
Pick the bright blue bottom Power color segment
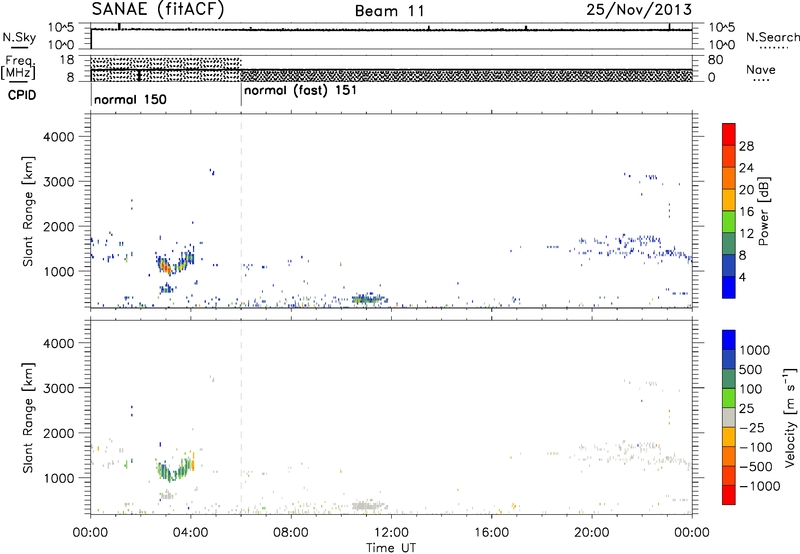click(x=729, y=287)
